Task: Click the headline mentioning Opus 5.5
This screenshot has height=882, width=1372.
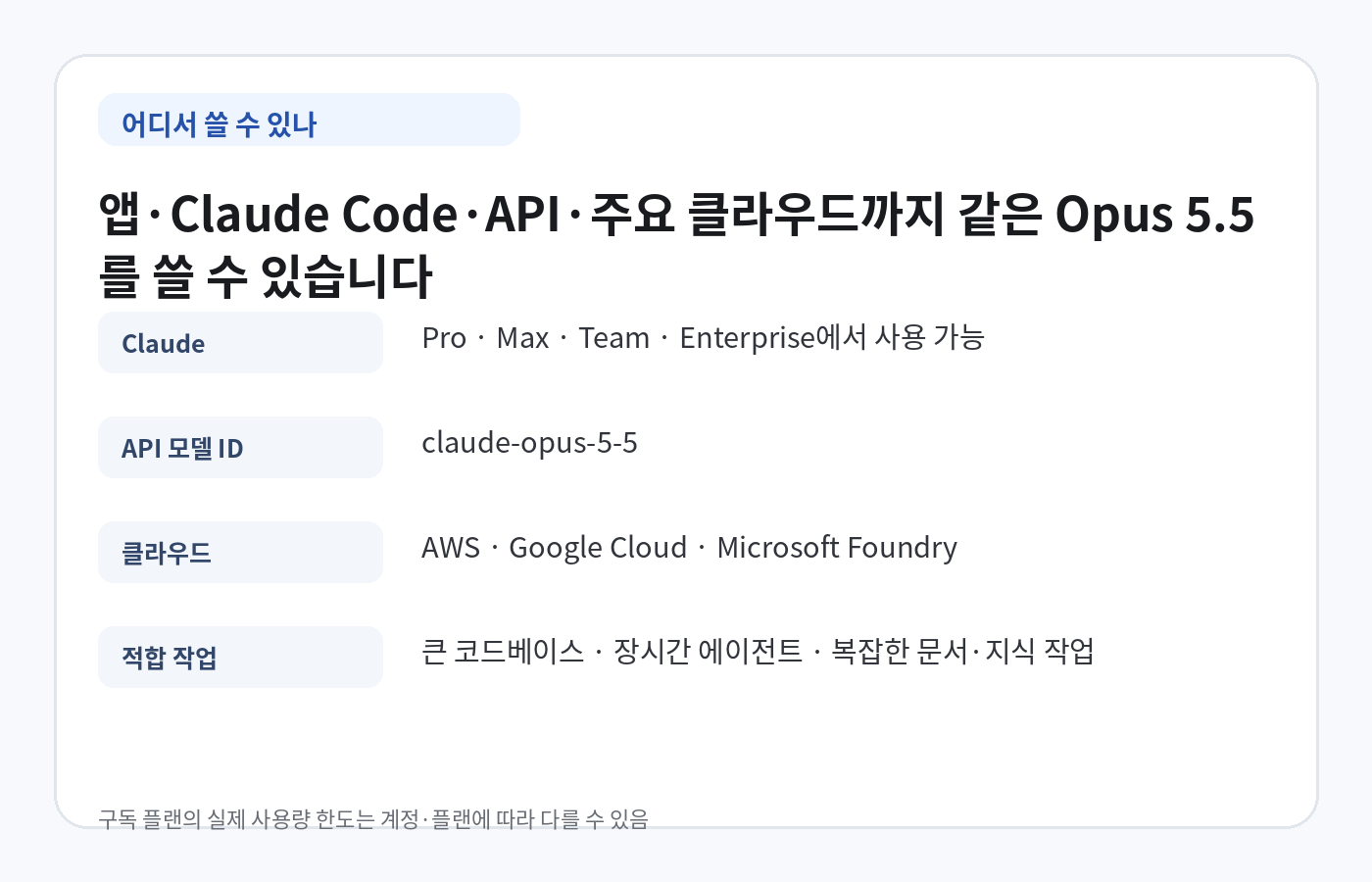Action: (676, 244)
